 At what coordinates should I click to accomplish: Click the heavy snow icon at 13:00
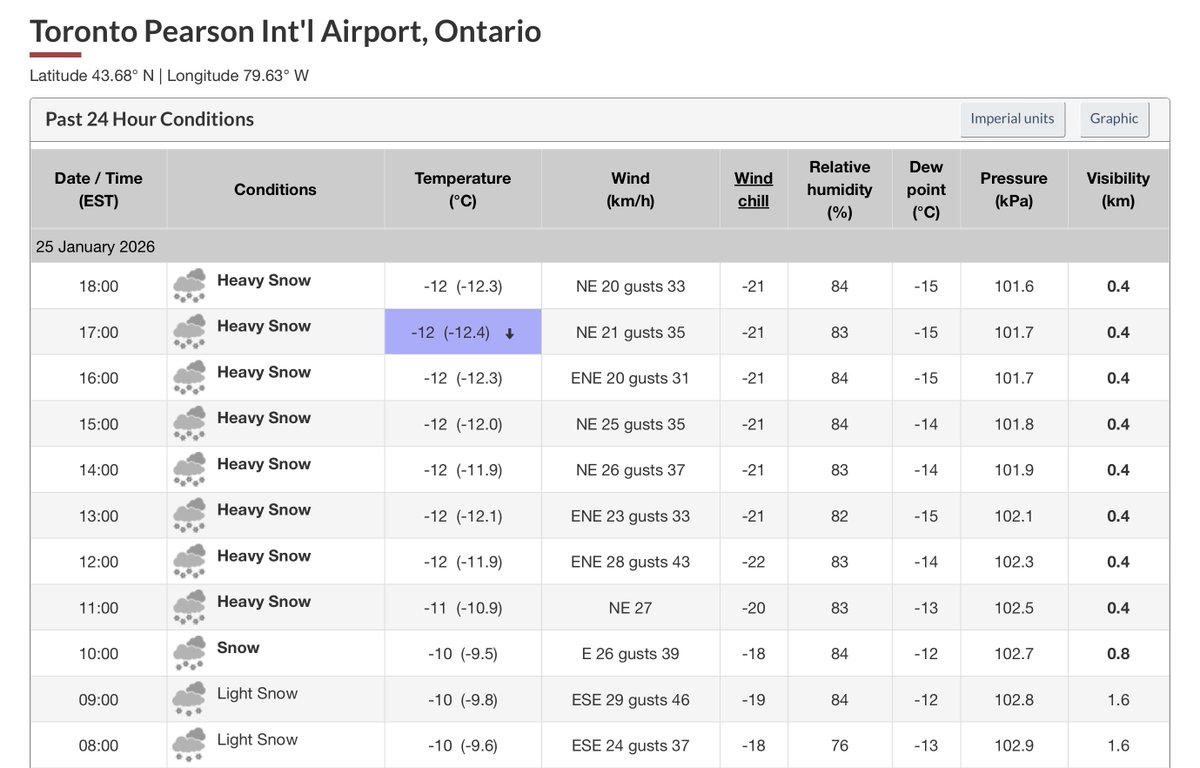click(189, 515)
